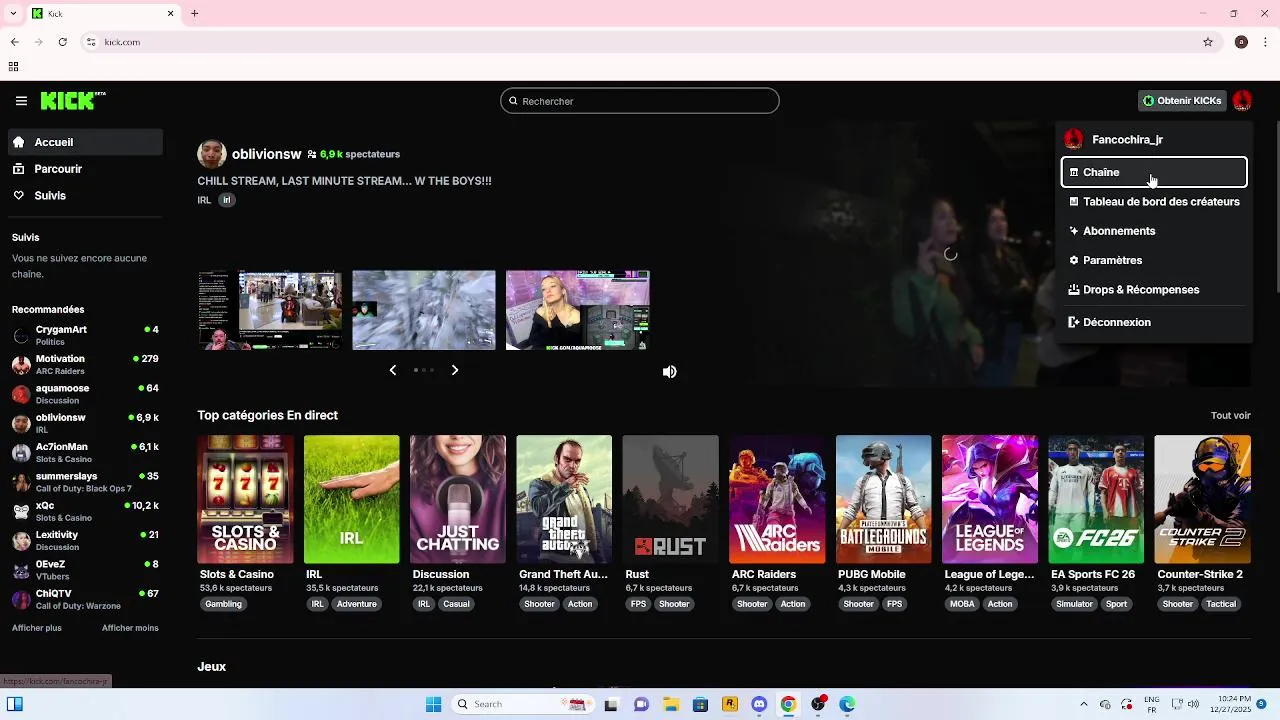Image resolution: width=1280 pixels, height=720 pixels.
Task: Mute the featured stream volume
Action: click(x=670, y=372)
